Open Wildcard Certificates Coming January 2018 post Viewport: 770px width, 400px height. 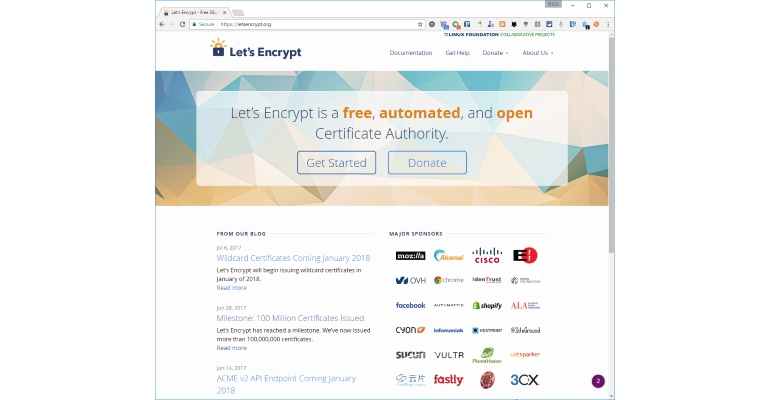[293, 258]
